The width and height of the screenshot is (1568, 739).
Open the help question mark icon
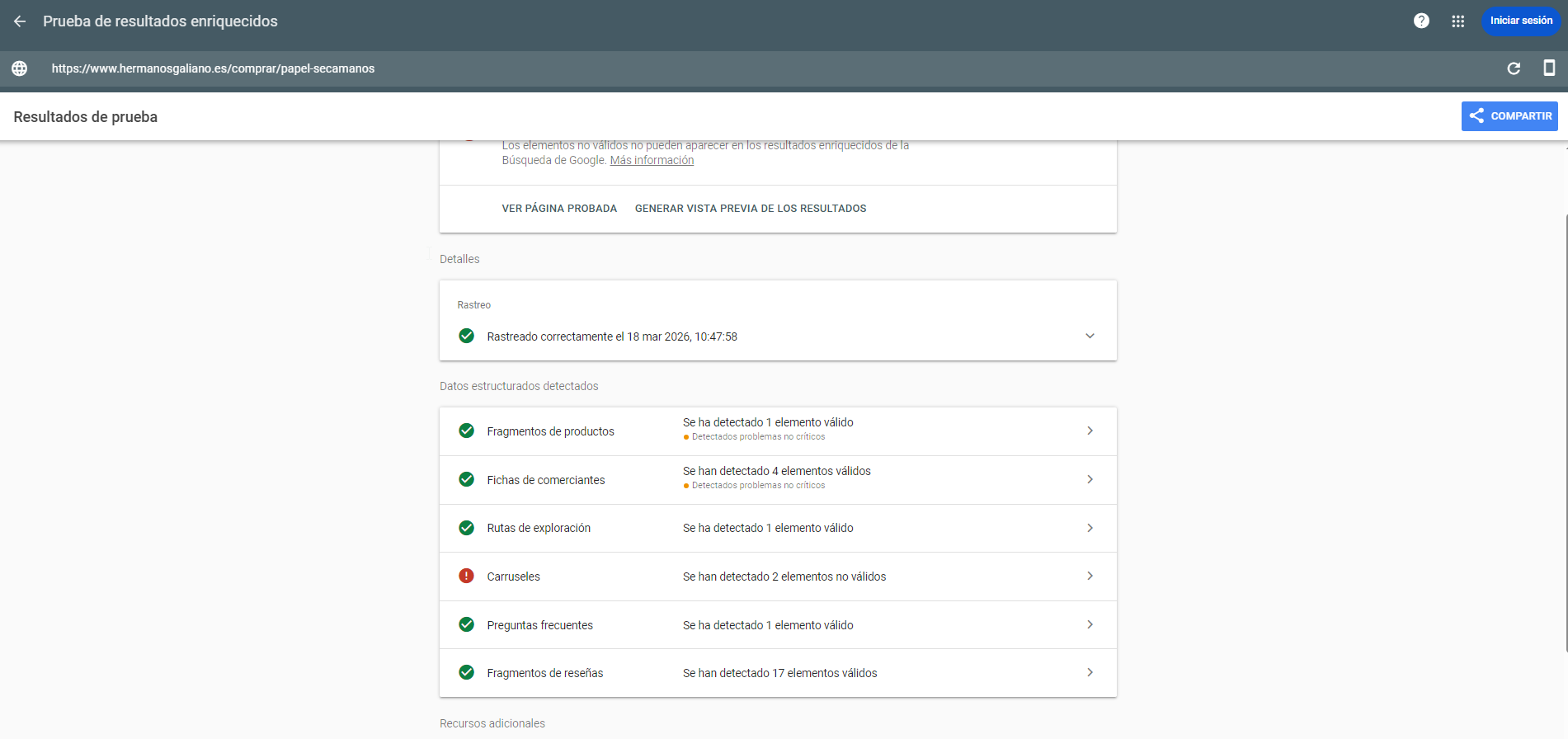tap(1421, 21)
